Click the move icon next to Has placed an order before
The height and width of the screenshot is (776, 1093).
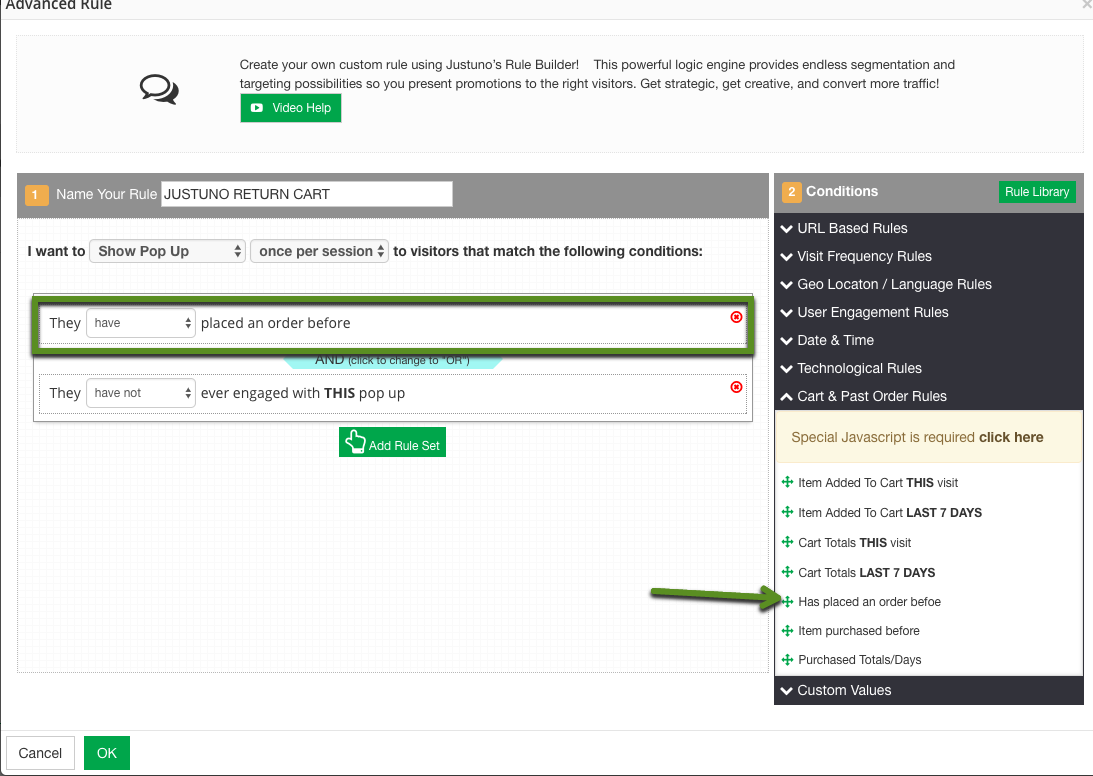787,602
